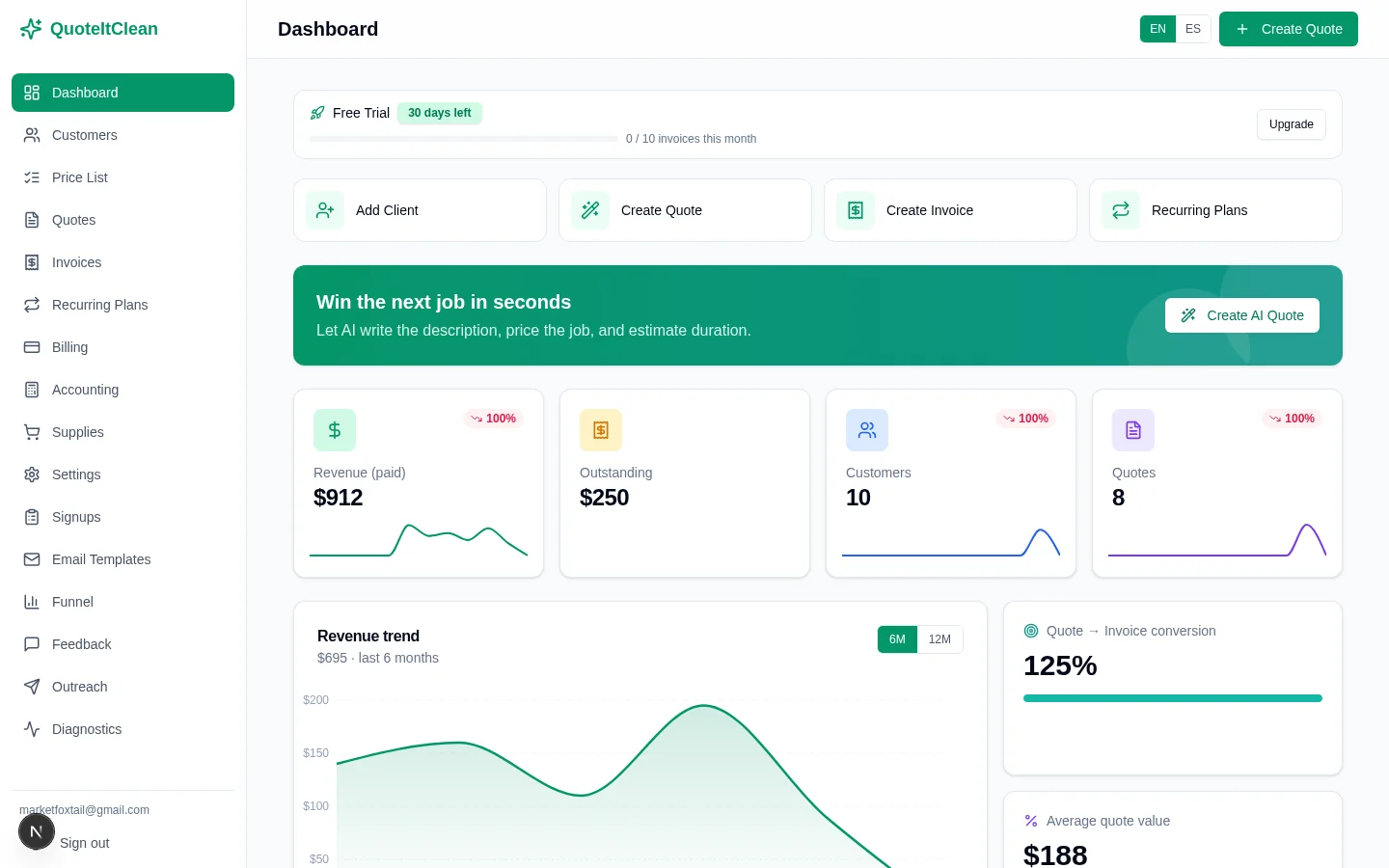Click the repeat icon on Recurring Plans card
Viewport: 1389px width, 868px height.
(x=1121, y=210)
